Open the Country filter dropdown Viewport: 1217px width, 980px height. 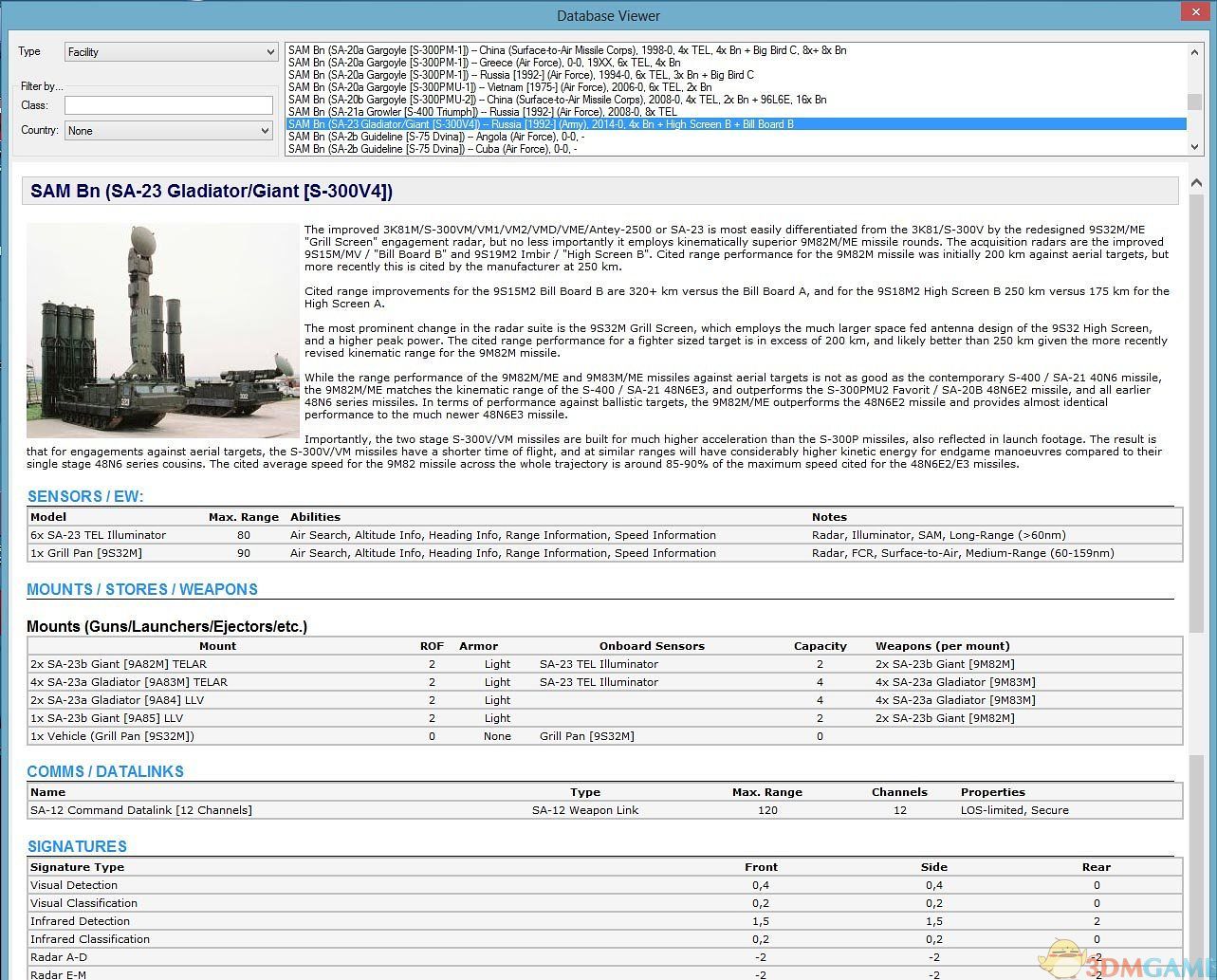point(169,131)
